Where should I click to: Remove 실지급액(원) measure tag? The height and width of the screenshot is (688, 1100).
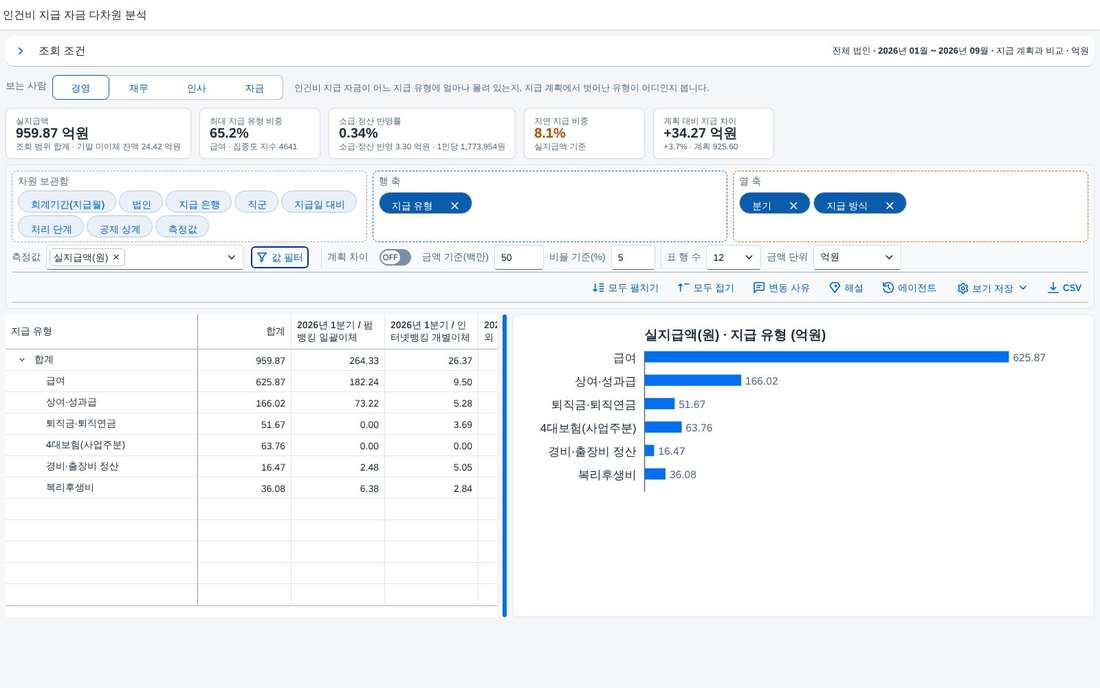click(x=116, y=257)
